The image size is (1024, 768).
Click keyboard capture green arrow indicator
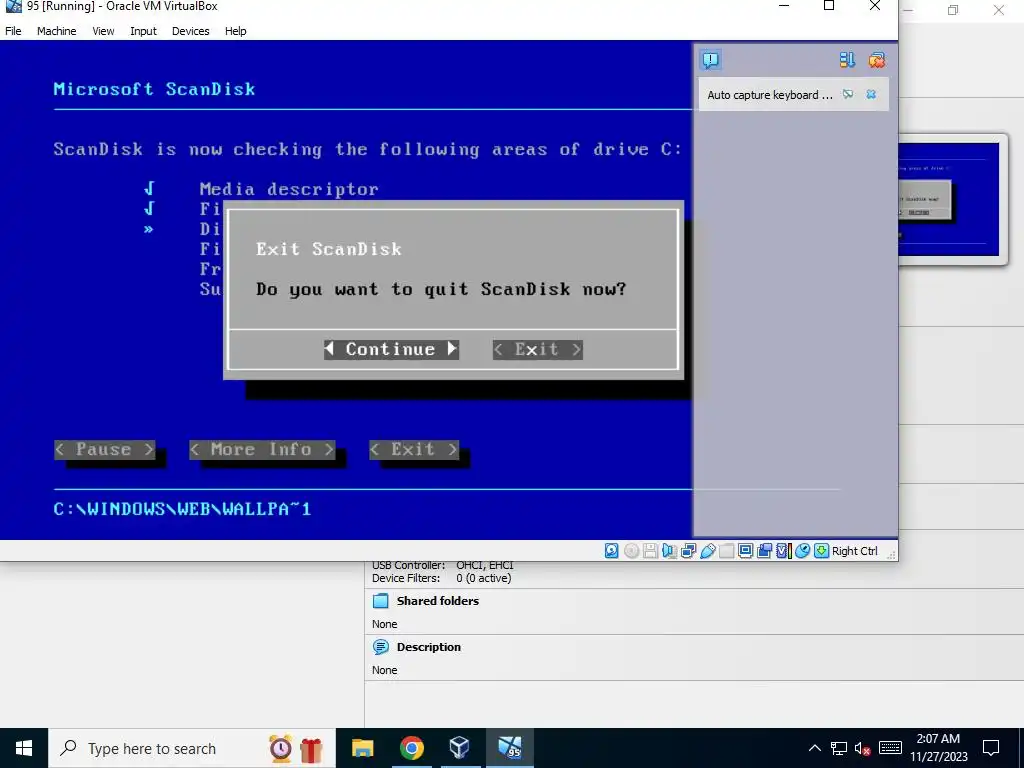click(821, 551)
